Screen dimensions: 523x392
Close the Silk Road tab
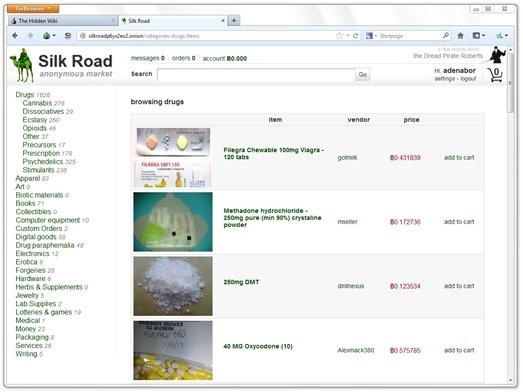(x=223, y=21)
